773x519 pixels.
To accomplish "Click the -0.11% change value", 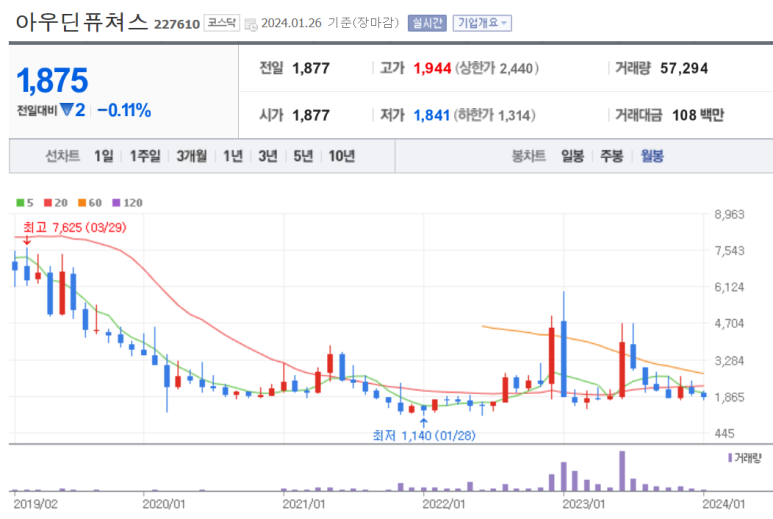I will coord(124,110).
